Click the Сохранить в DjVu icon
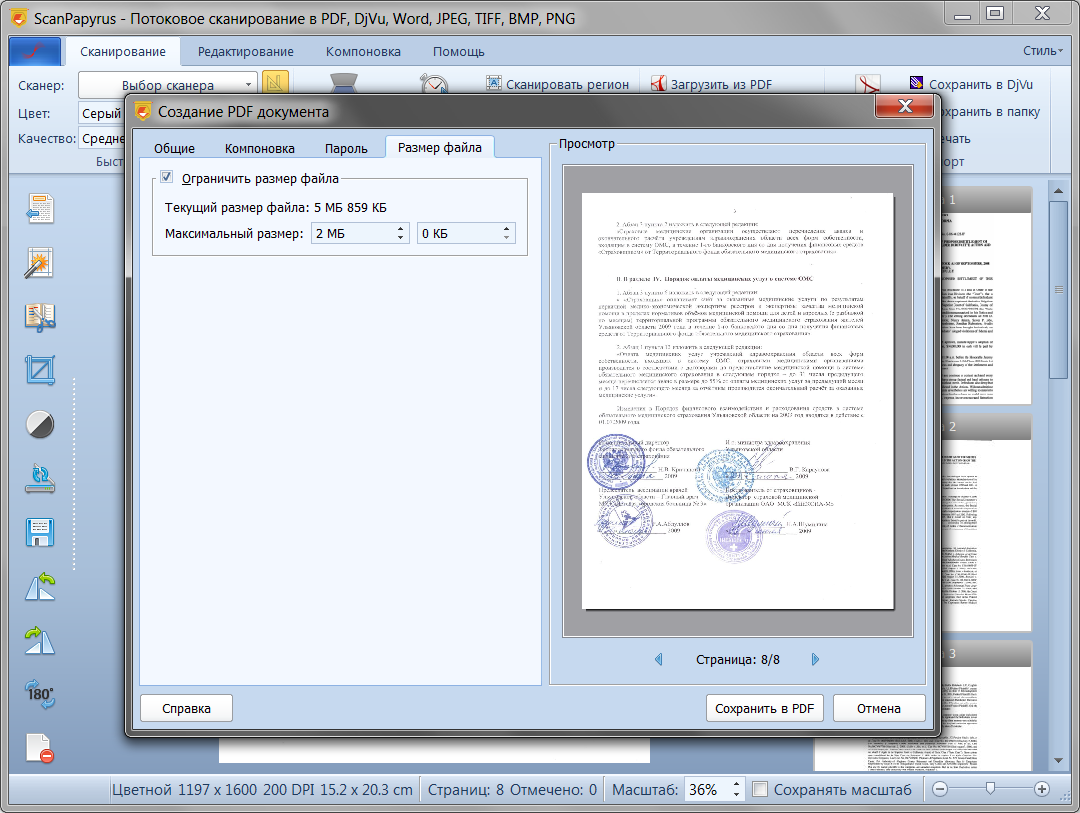The width and height of the screenshot is (1080, 813). coord(916,83)
